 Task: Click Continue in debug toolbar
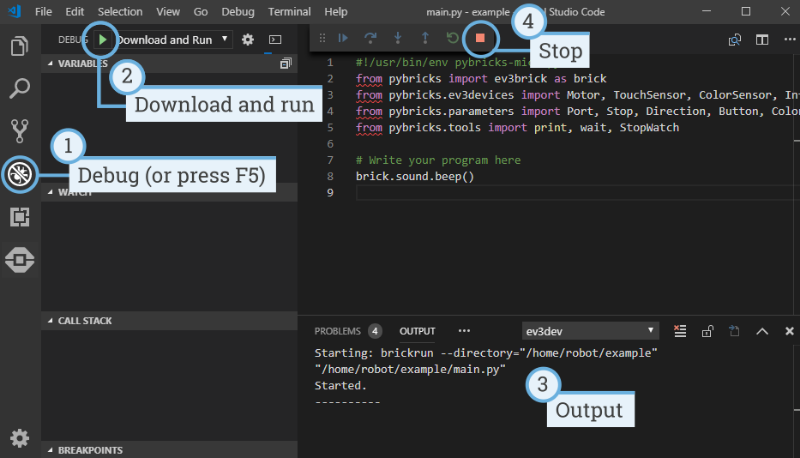343,38
